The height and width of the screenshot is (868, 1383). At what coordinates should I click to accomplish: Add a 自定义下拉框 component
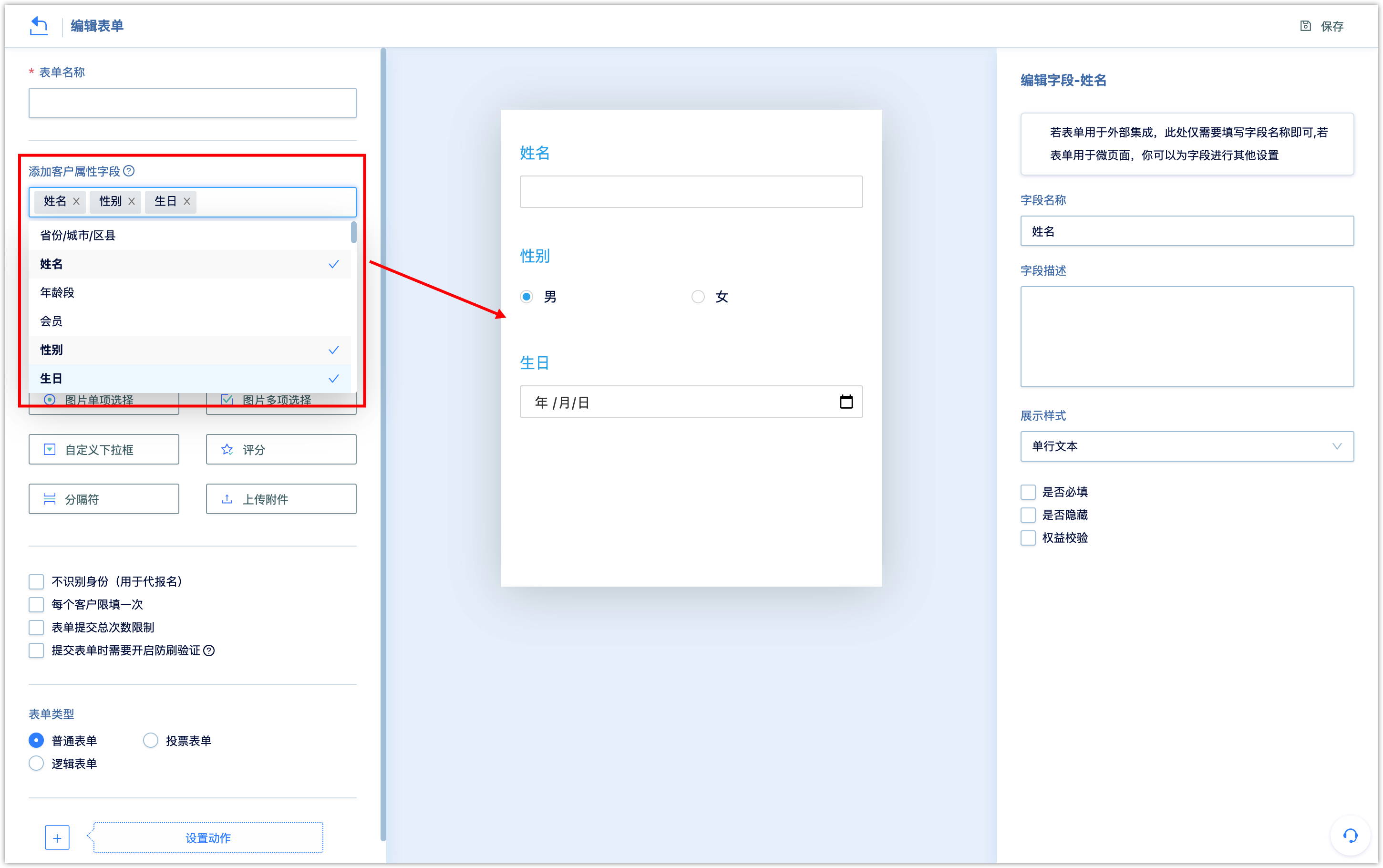104,449
